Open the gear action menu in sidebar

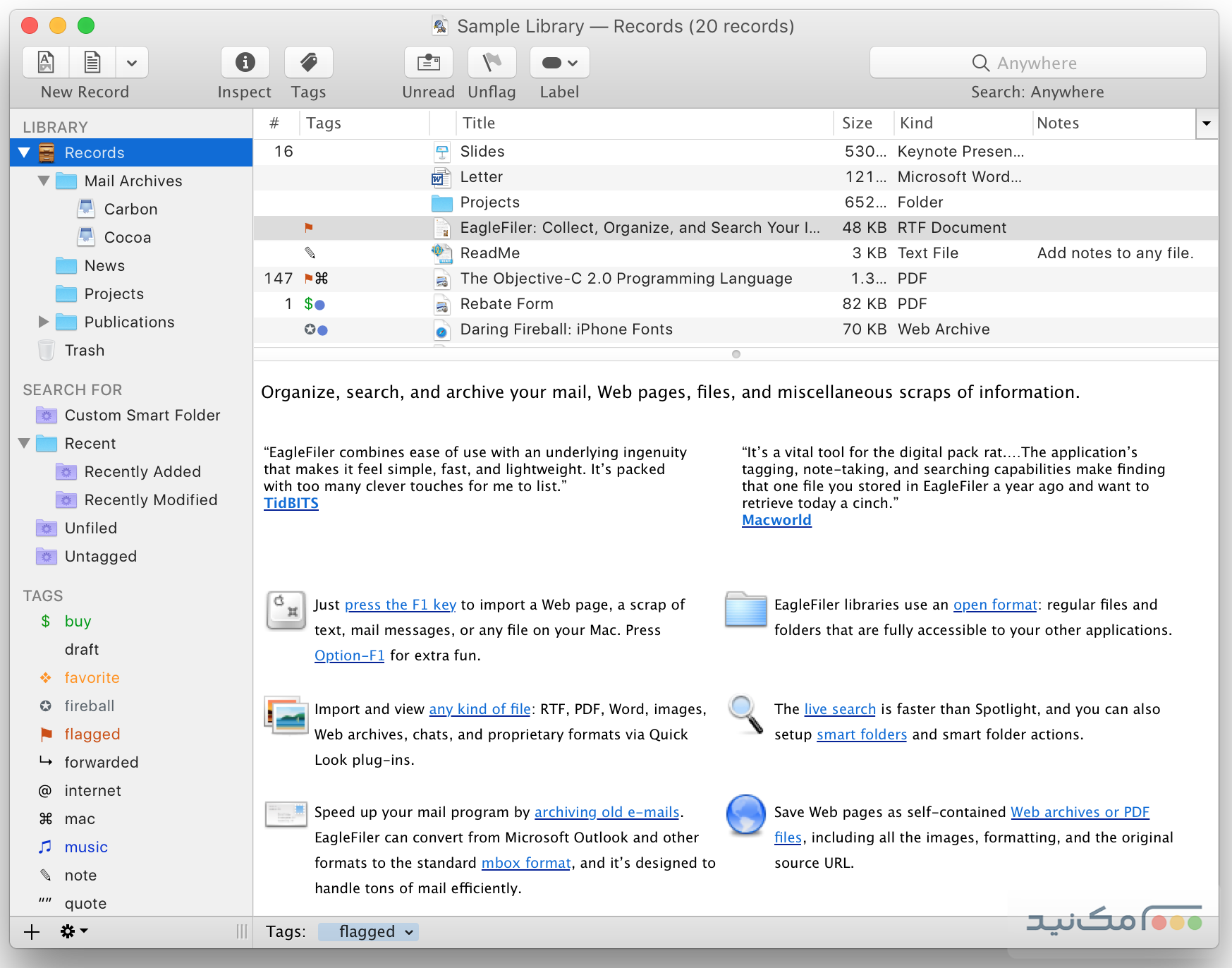(73, 932)
